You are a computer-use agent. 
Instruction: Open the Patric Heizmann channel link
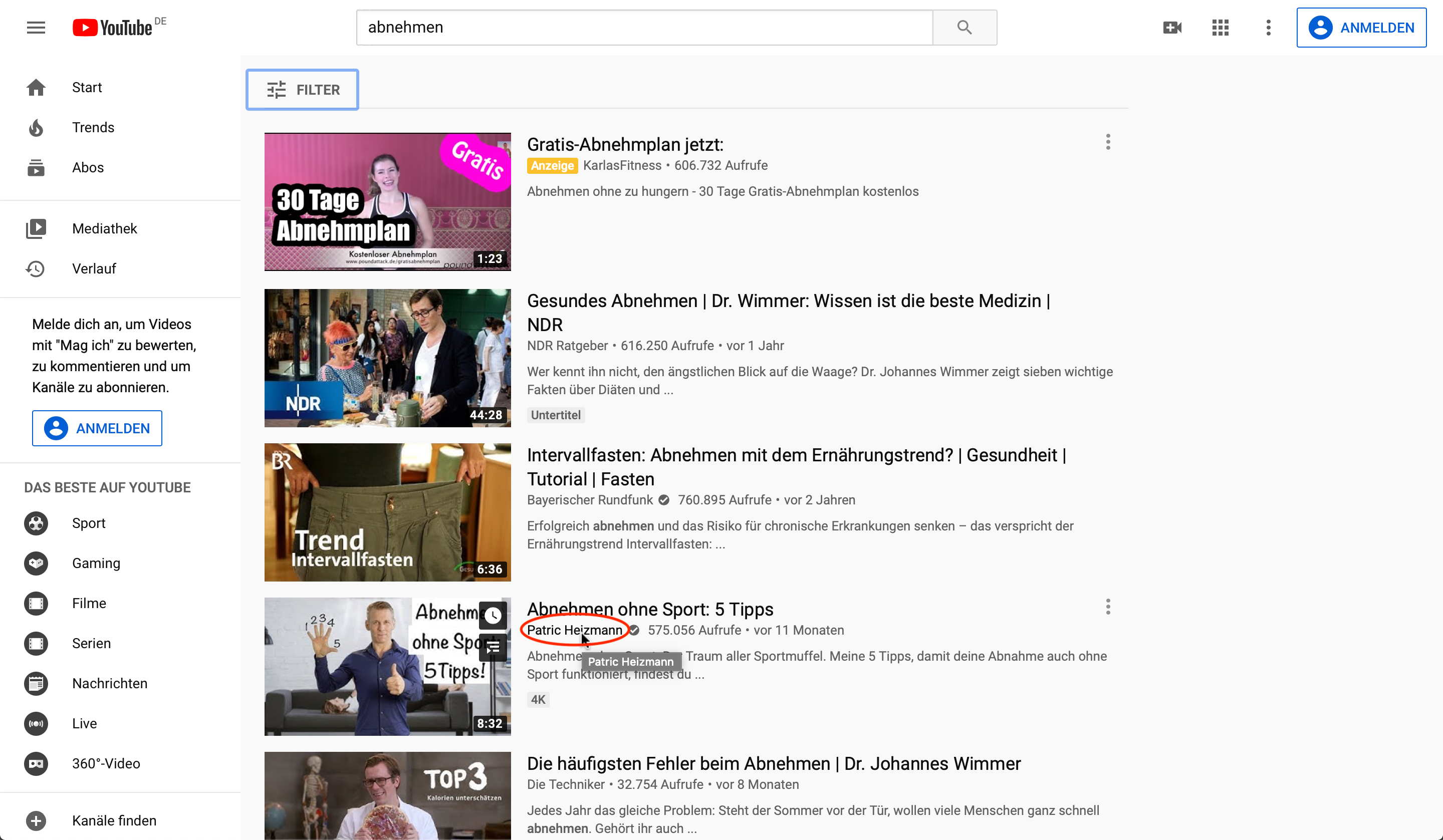tap(573, 630)
